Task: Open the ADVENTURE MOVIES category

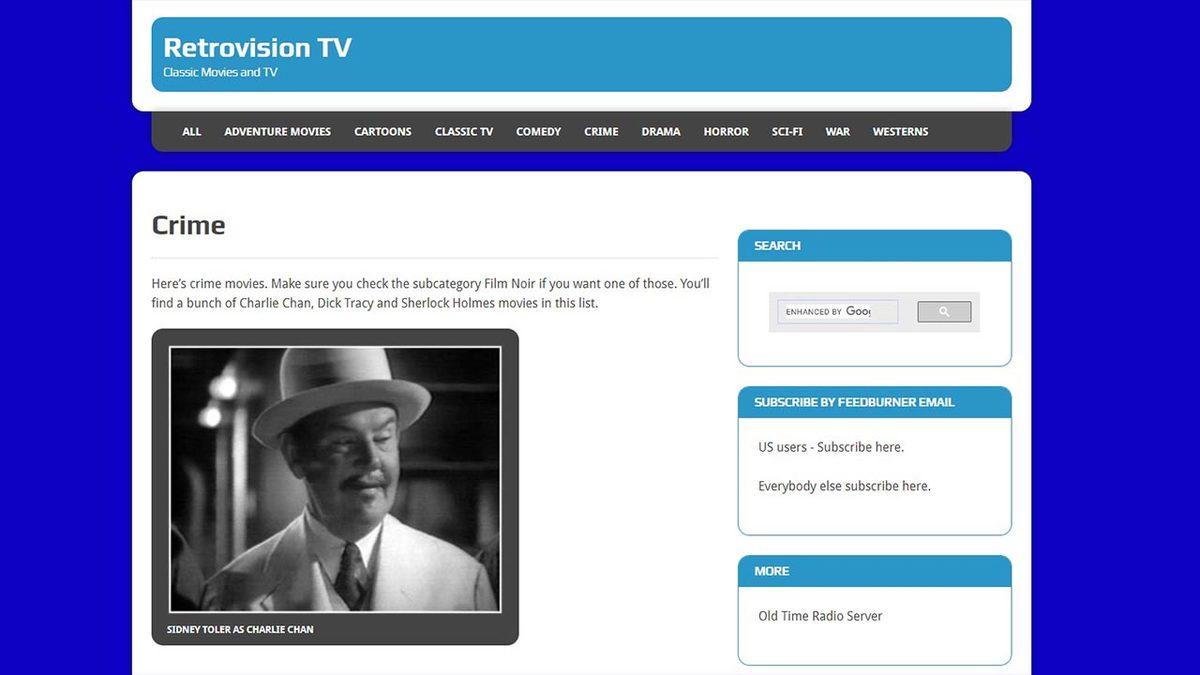Action: coord(277,131)
